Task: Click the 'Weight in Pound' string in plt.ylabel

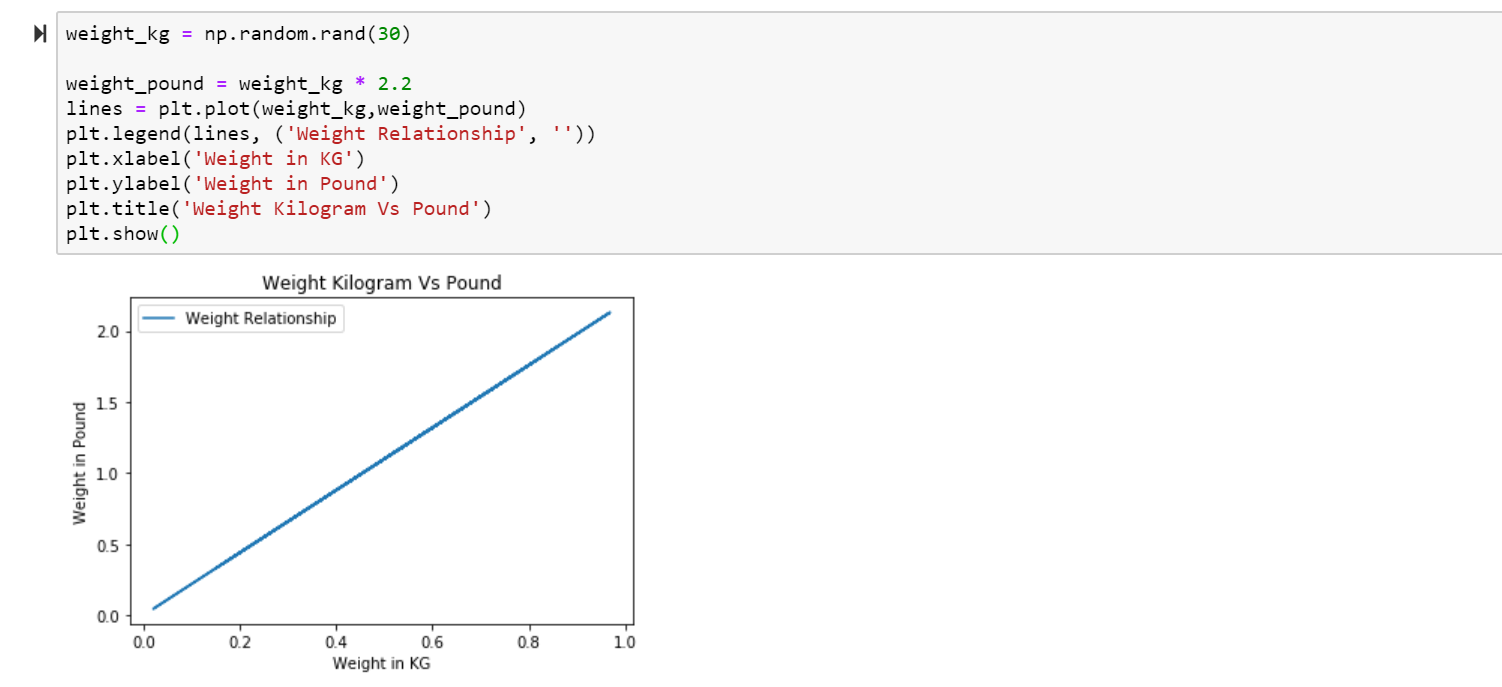Action: pyautogui.click(x=290, y=184)
